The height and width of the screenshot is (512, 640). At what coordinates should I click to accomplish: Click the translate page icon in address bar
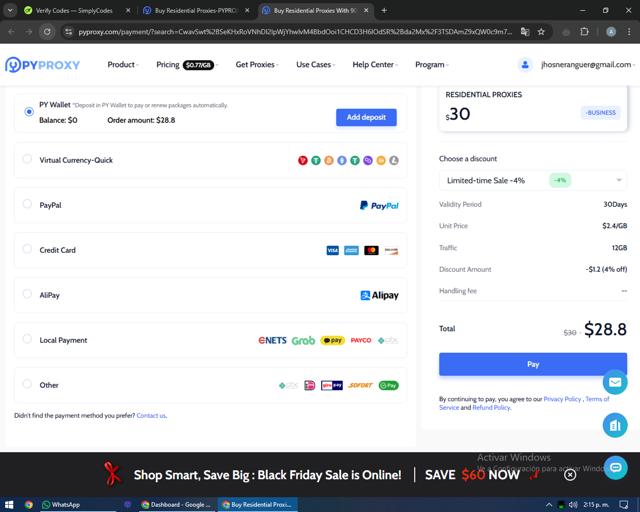coord(525,31)
